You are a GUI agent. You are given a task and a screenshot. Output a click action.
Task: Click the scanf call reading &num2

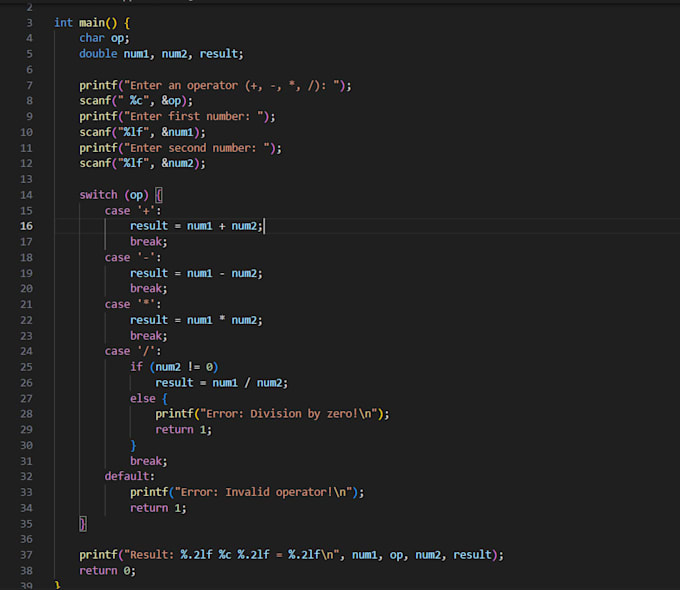[x=142, y=163]
